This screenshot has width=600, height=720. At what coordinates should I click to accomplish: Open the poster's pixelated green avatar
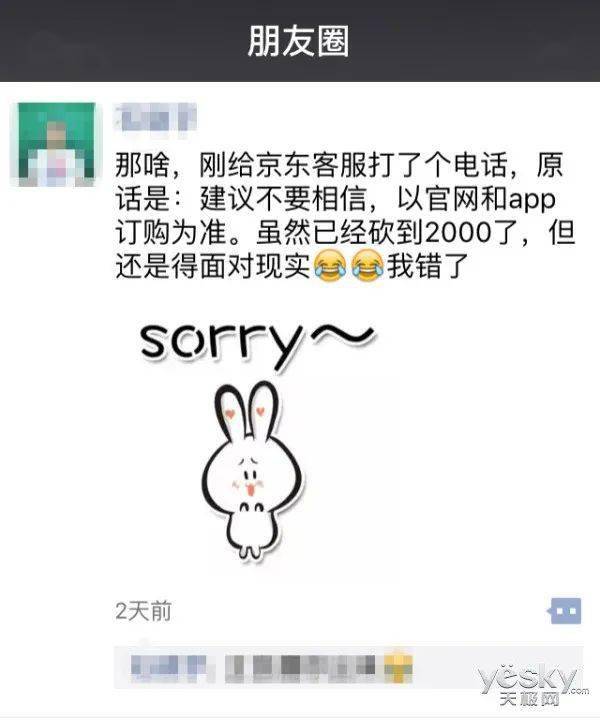pyautogui.click(x=56, y=144)
